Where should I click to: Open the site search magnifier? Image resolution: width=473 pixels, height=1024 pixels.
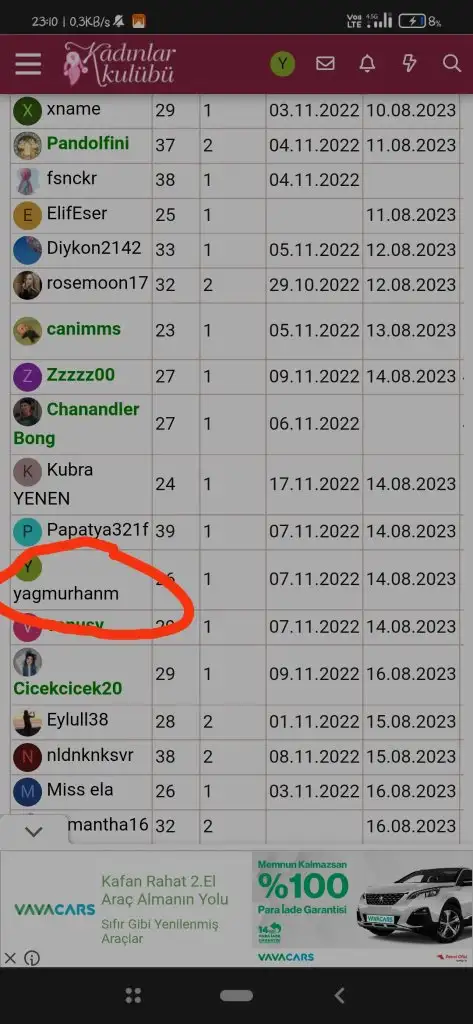(x=451, y=63)
